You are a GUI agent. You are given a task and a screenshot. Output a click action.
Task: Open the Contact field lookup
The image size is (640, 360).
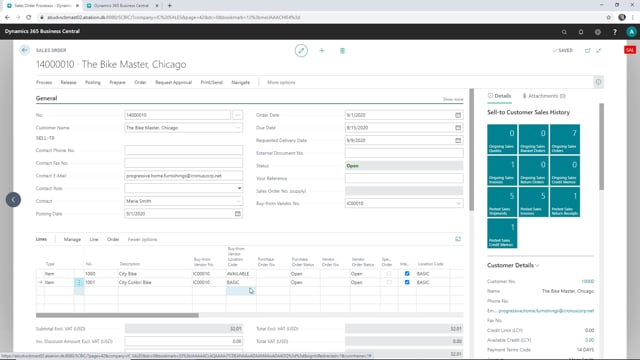(238, 201)
